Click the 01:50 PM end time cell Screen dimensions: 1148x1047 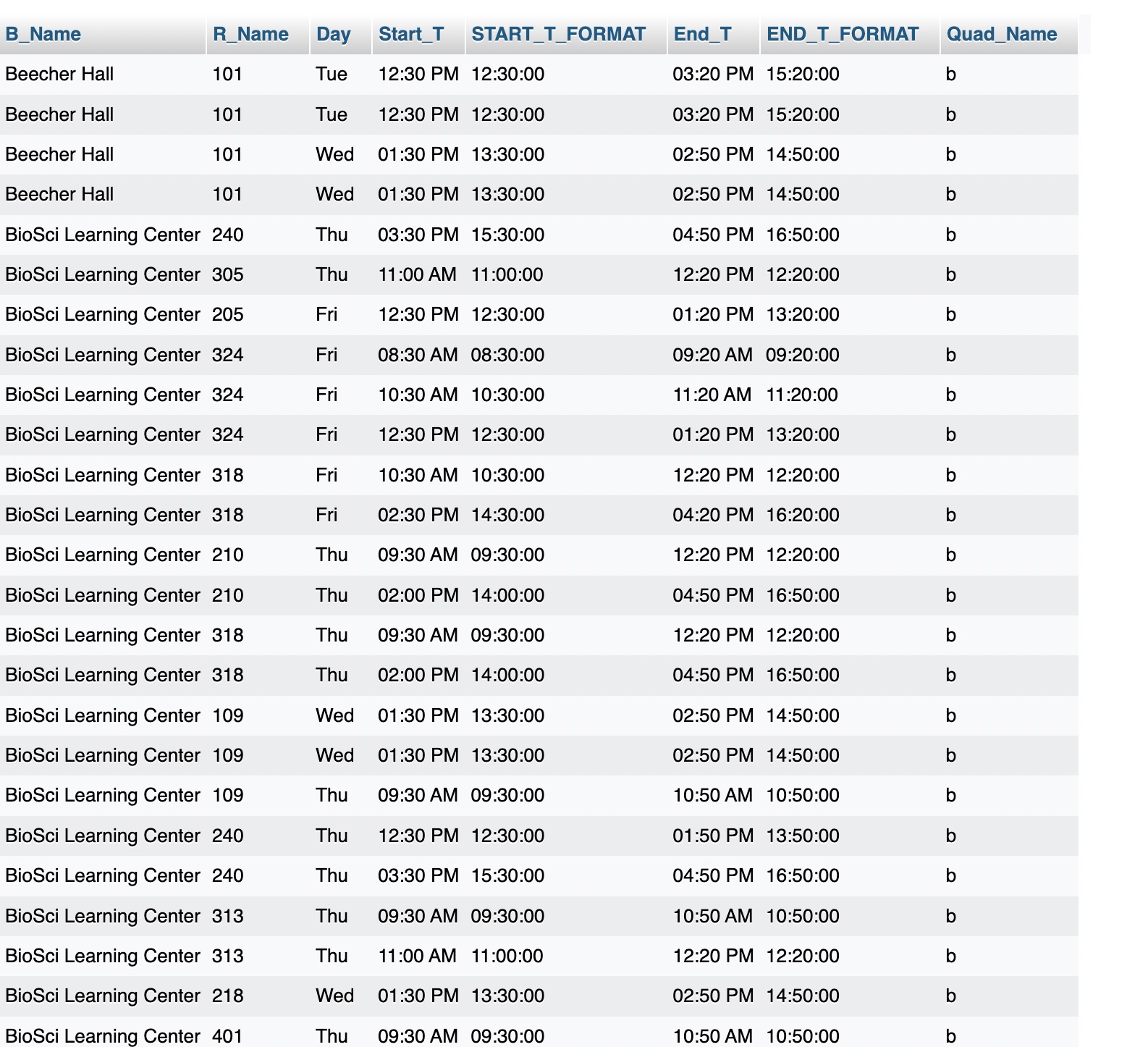(713, 836)
